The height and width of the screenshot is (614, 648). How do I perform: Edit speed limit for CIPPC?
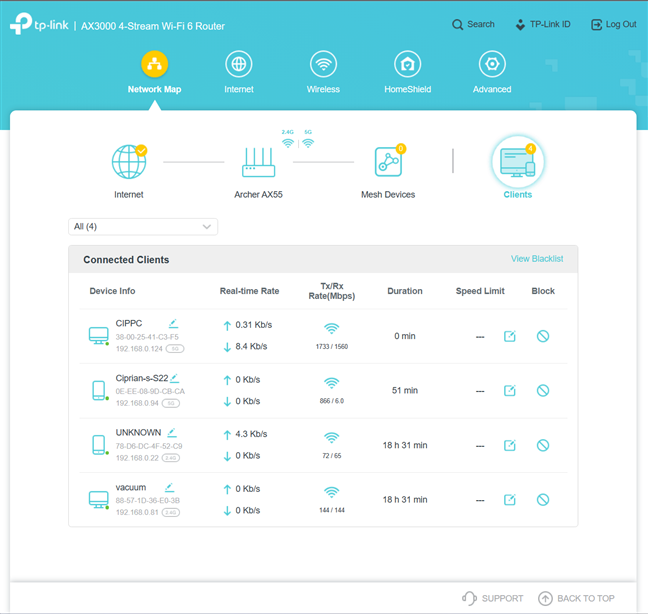[510, 336]
